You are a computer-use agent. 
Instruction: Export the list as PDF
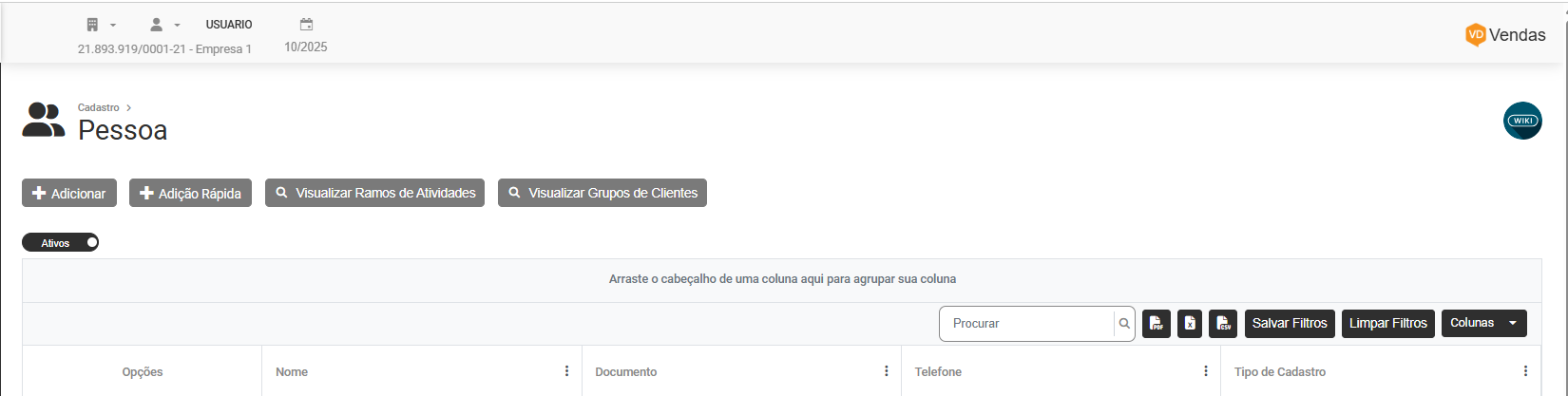tap(1156, 324)
